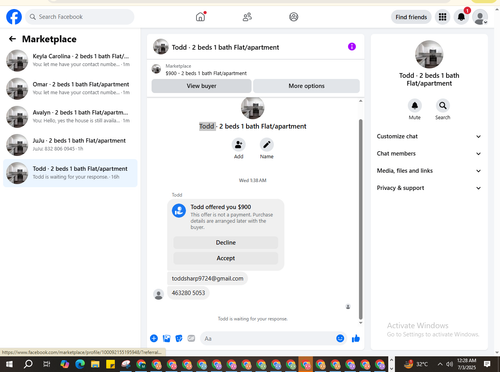The height and width of the screenshot is (372, 500).
Task: Click the chat vertical scrollbar
Action: point(360,219)
